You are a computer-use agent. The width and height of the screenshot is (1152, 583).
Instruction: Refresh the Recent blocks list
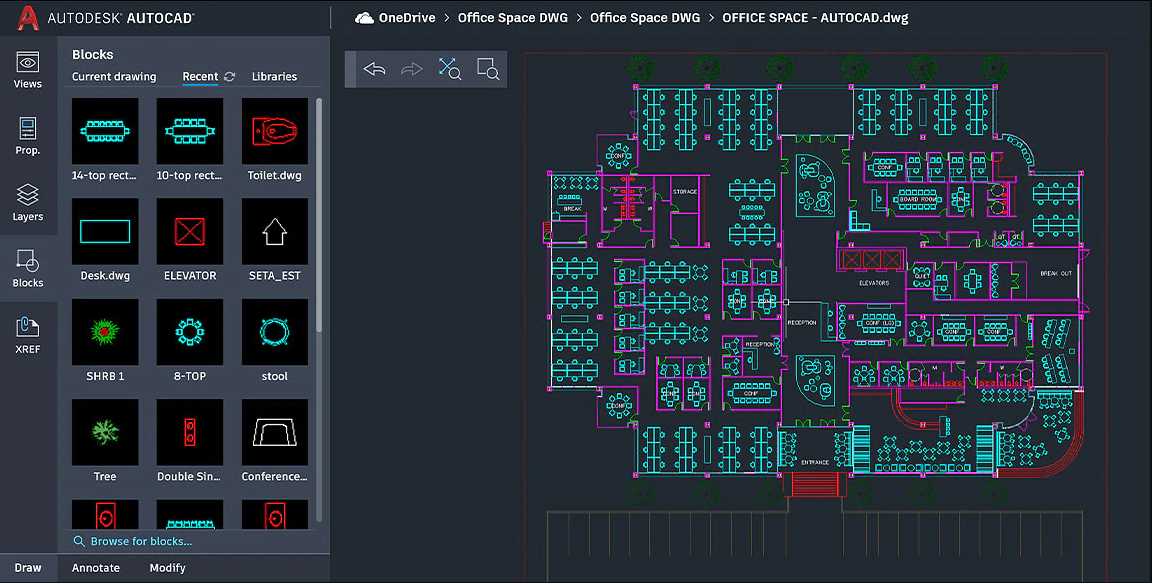point(229,76)
